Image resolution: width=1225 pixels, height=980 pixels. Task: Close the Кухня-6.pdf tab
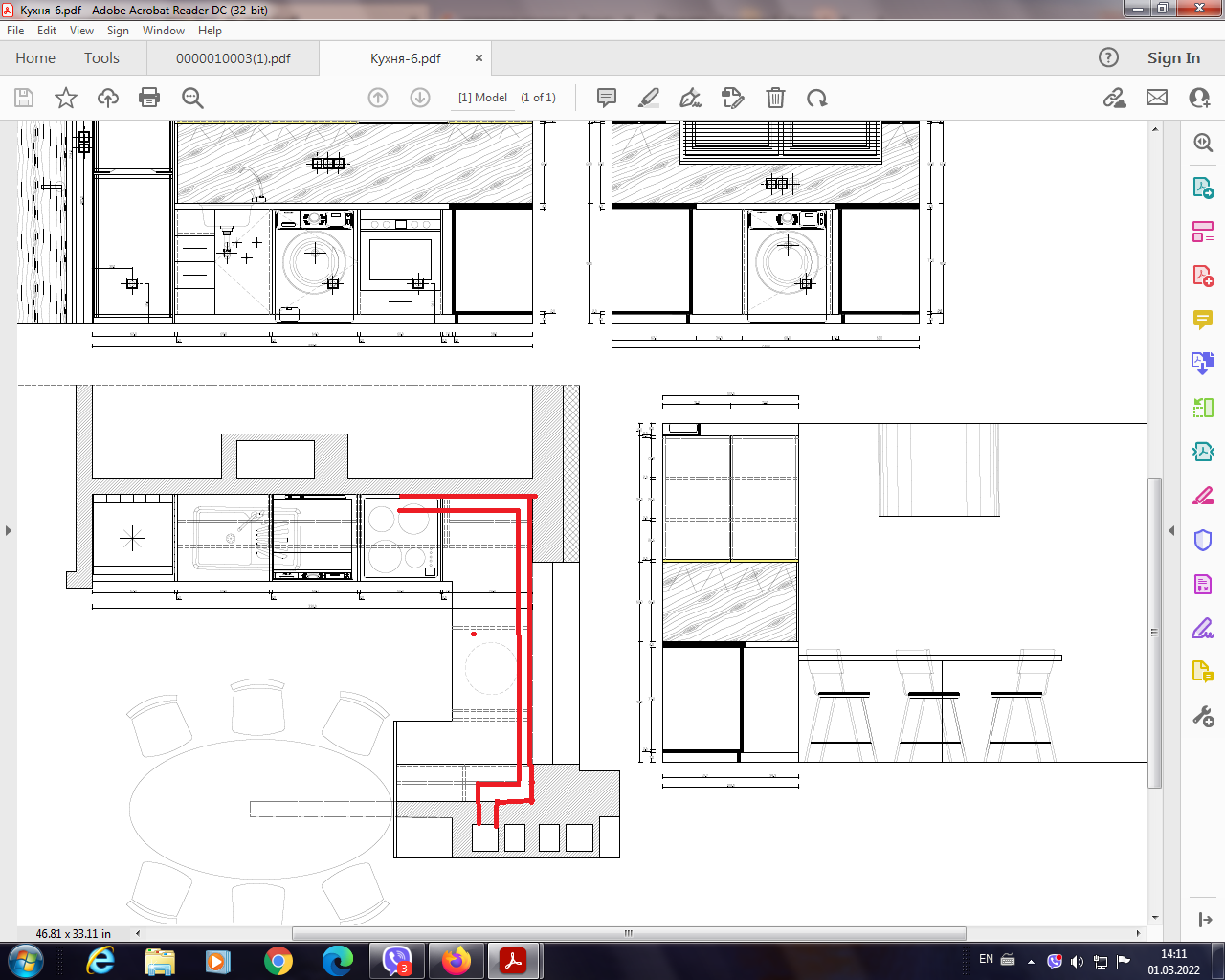[479, 58]
